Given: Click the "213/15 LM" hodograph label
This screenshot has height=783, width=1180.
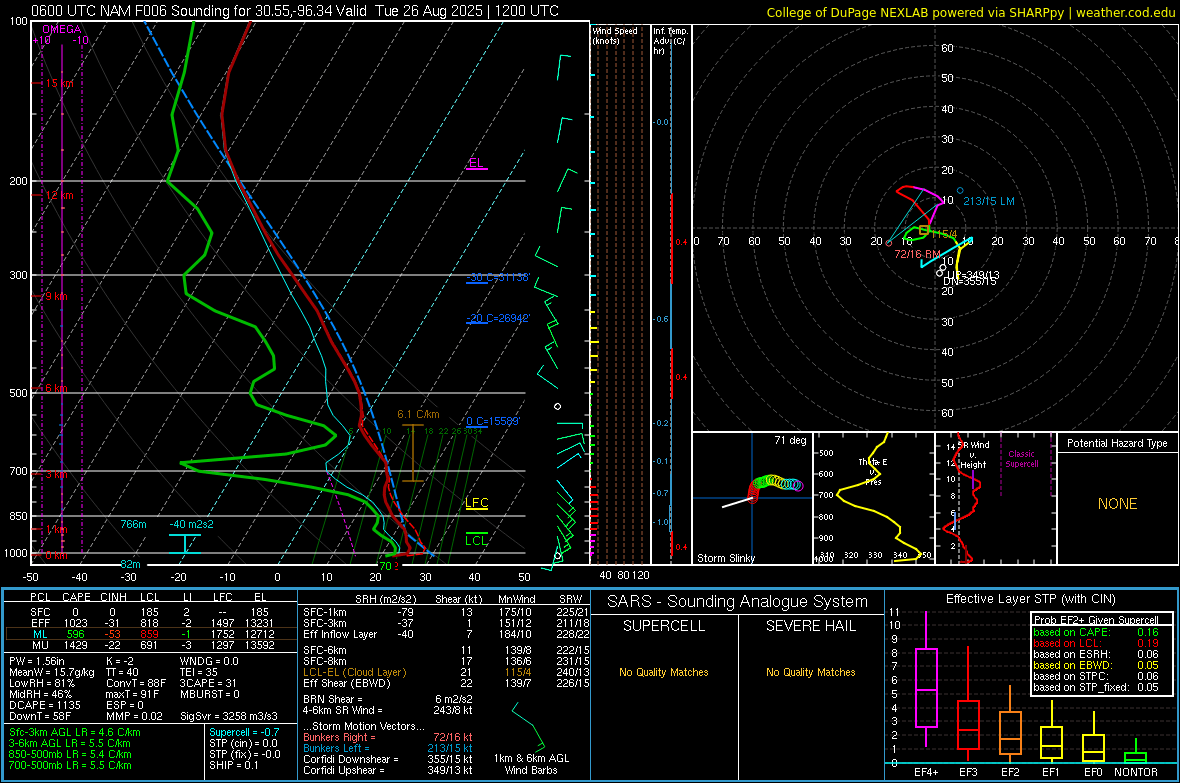Looking at the screenshot, I should click(x=989, y=201).
